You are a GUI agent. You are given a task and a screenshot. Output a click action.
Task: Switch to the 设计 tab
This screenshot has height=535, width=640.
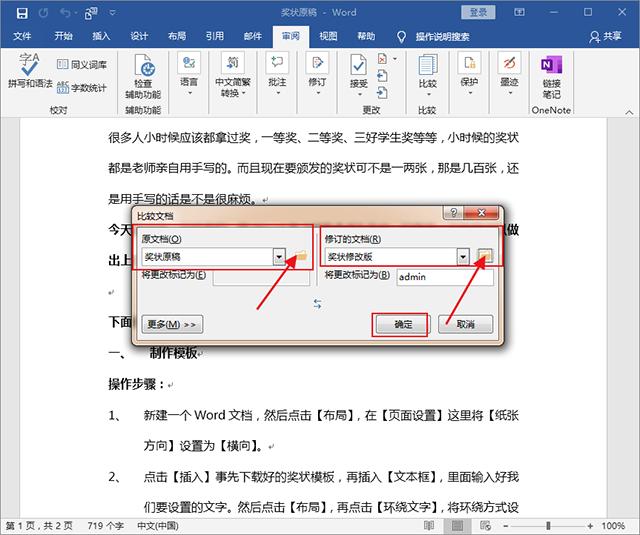139,36
